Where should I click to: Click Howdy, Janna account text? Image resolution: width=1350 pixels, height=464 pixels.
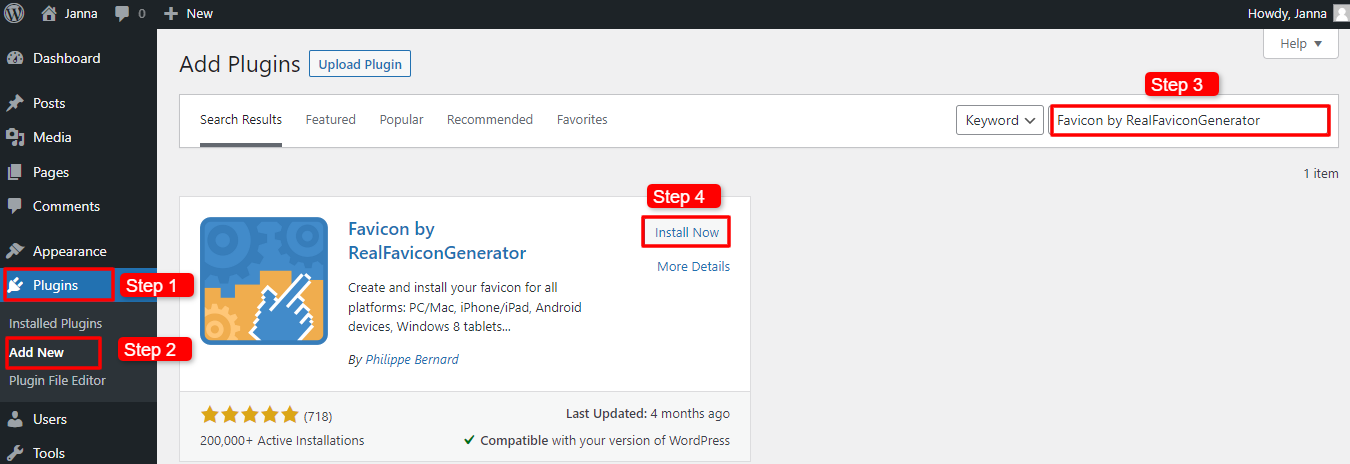tap(1288, 13)
